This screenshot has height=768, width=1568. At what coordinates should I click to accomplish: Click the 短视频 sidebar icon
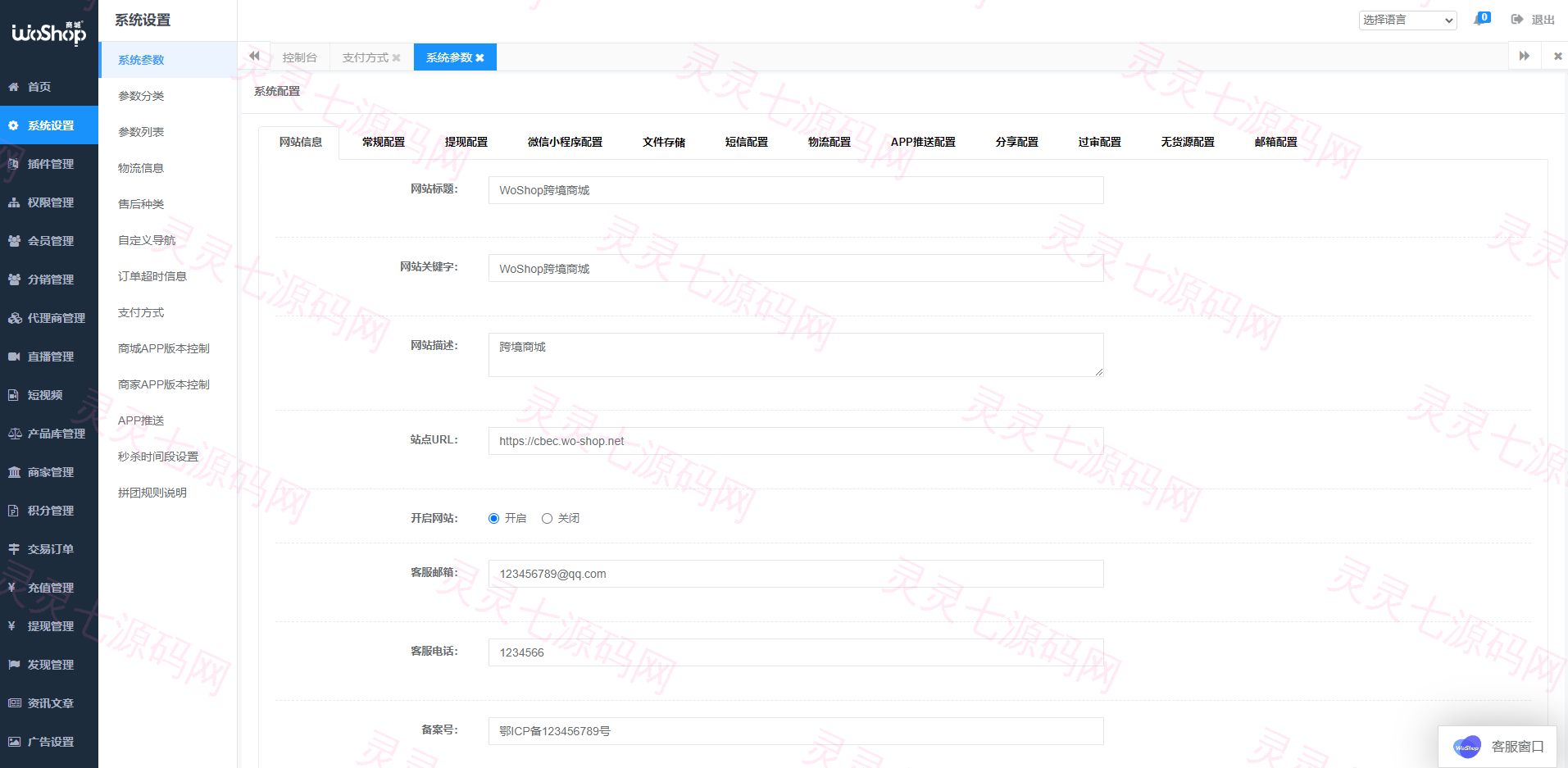point(14,395)
